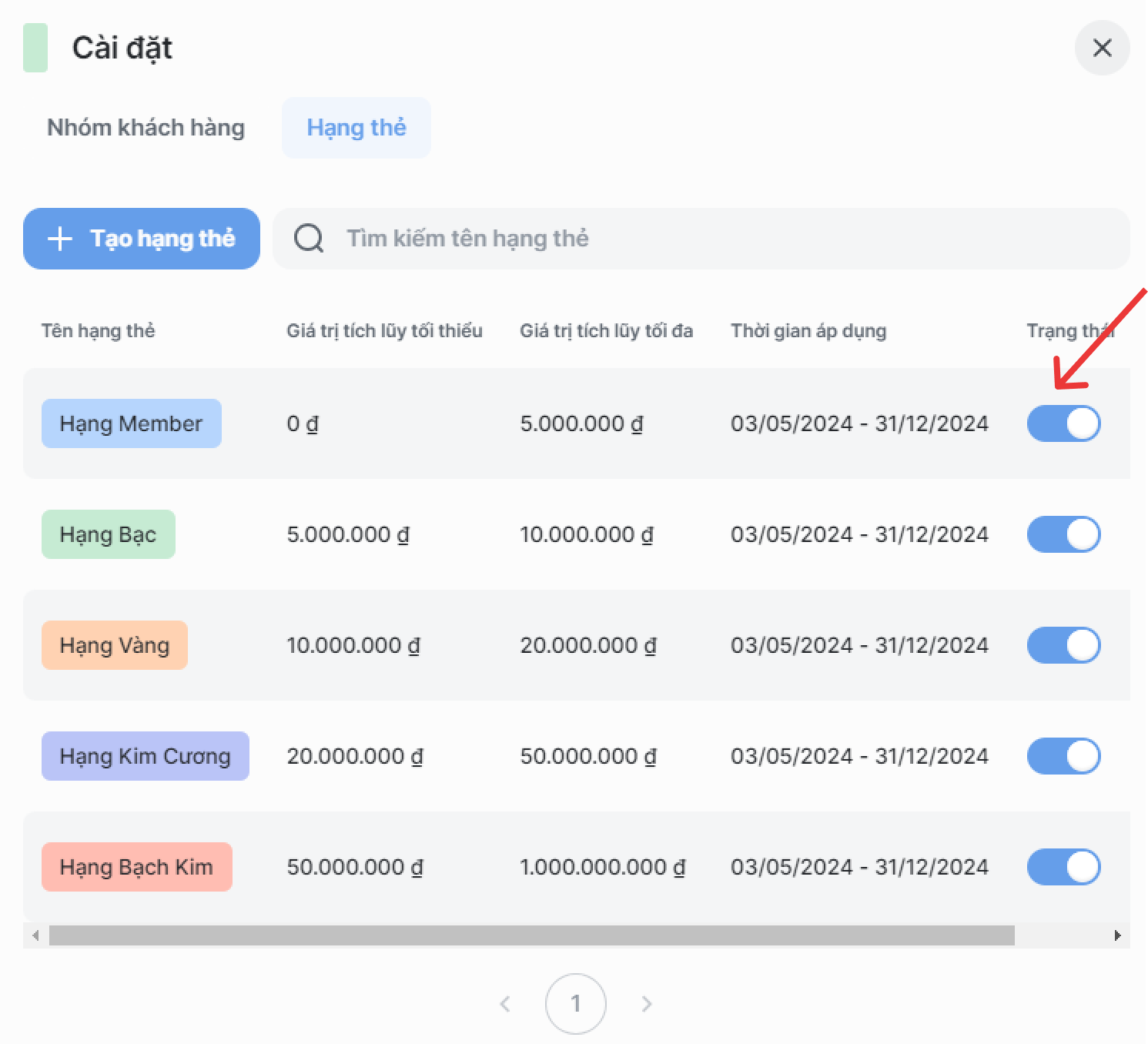Click the green marker beside Cài đặt
The height and width of the screenshot is (1044, 1148).
click(x=35, y=48)
